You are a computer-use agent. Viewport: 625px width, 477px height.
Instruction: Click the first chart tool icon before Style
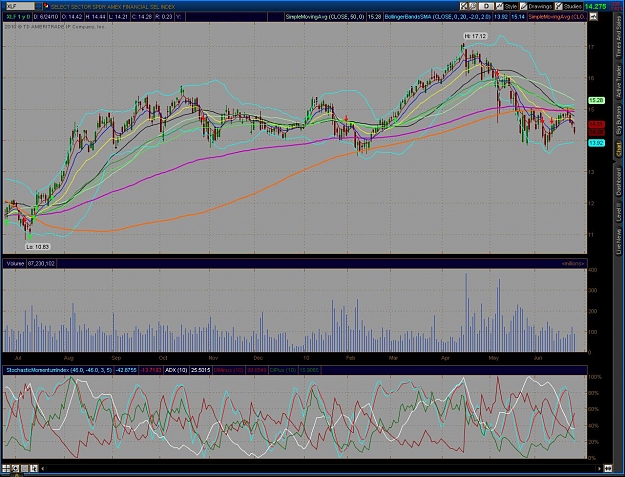464,6
